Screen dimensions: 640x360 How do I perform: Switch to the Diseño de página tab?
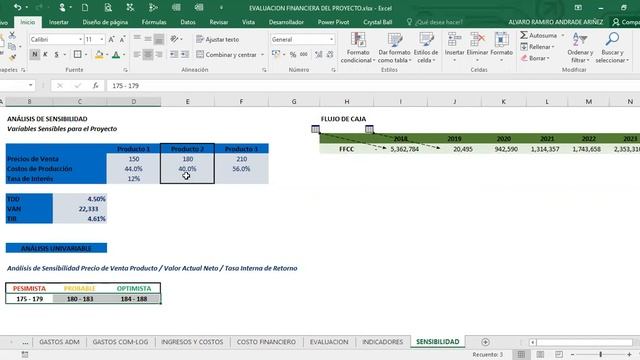coord(105,22)
